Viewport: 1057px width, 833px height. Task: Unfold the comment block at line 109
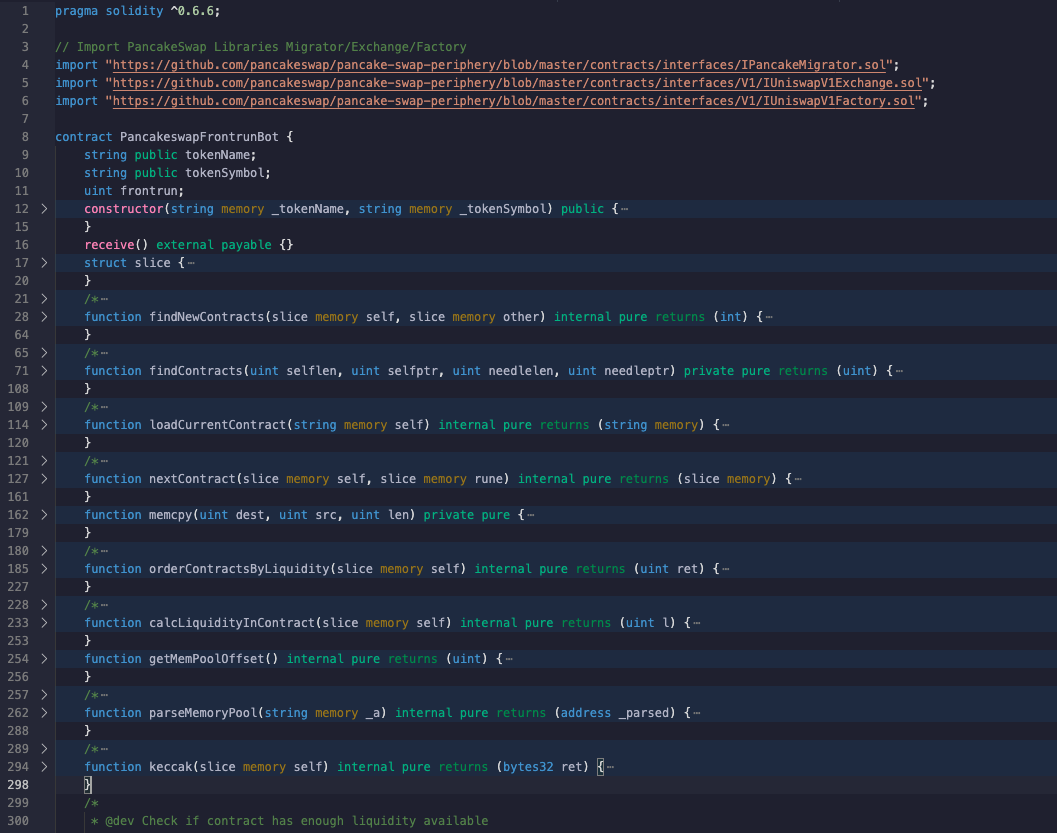pyautogui.click(x=44, y=406)
